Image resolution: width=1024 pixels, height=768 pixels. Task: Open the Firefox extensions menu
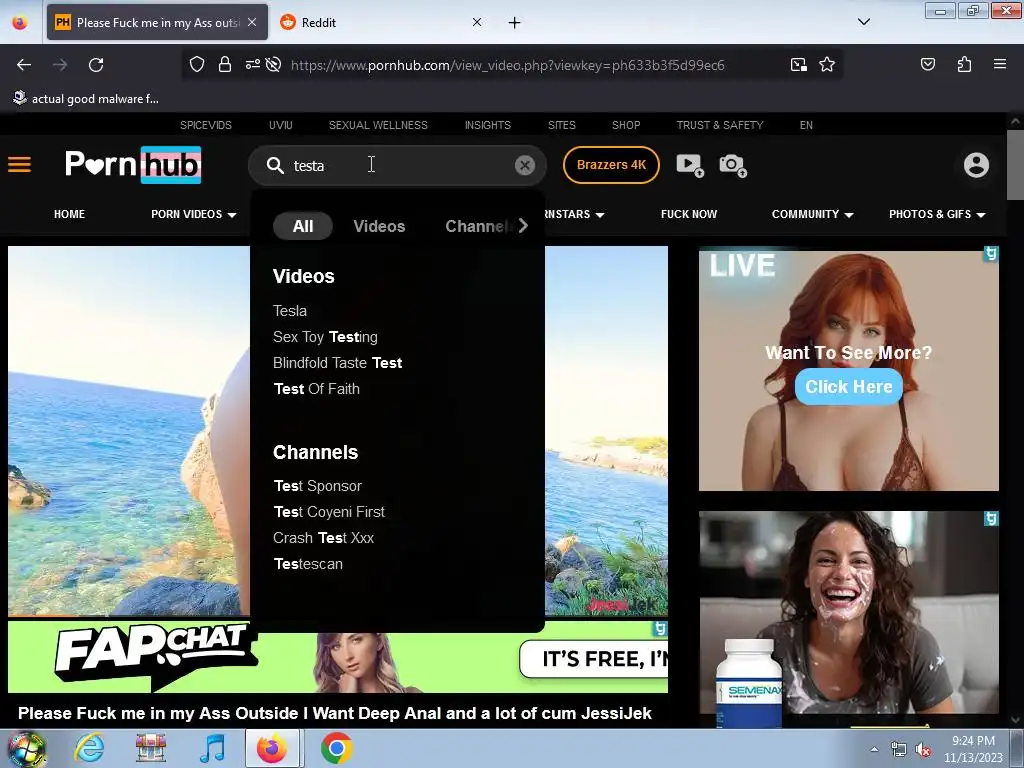[964, 64]
